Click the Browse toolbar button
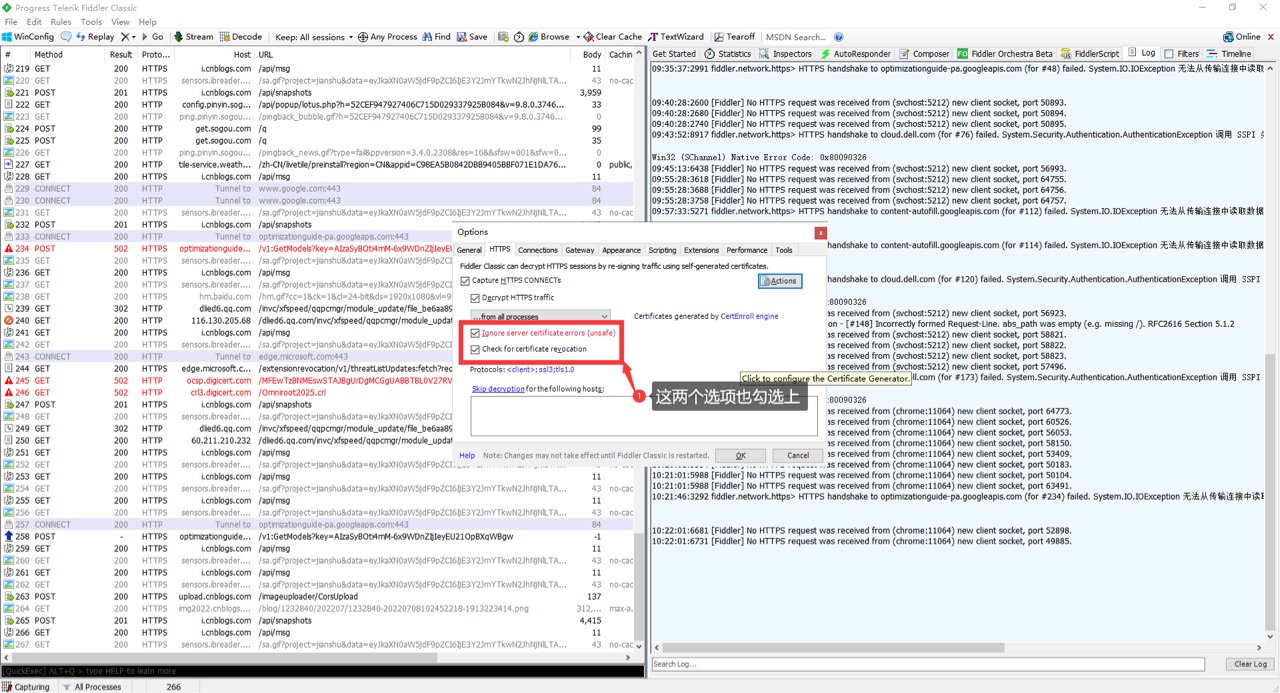The height and width of the screenshot is (693, 1280). click(548, 37)
